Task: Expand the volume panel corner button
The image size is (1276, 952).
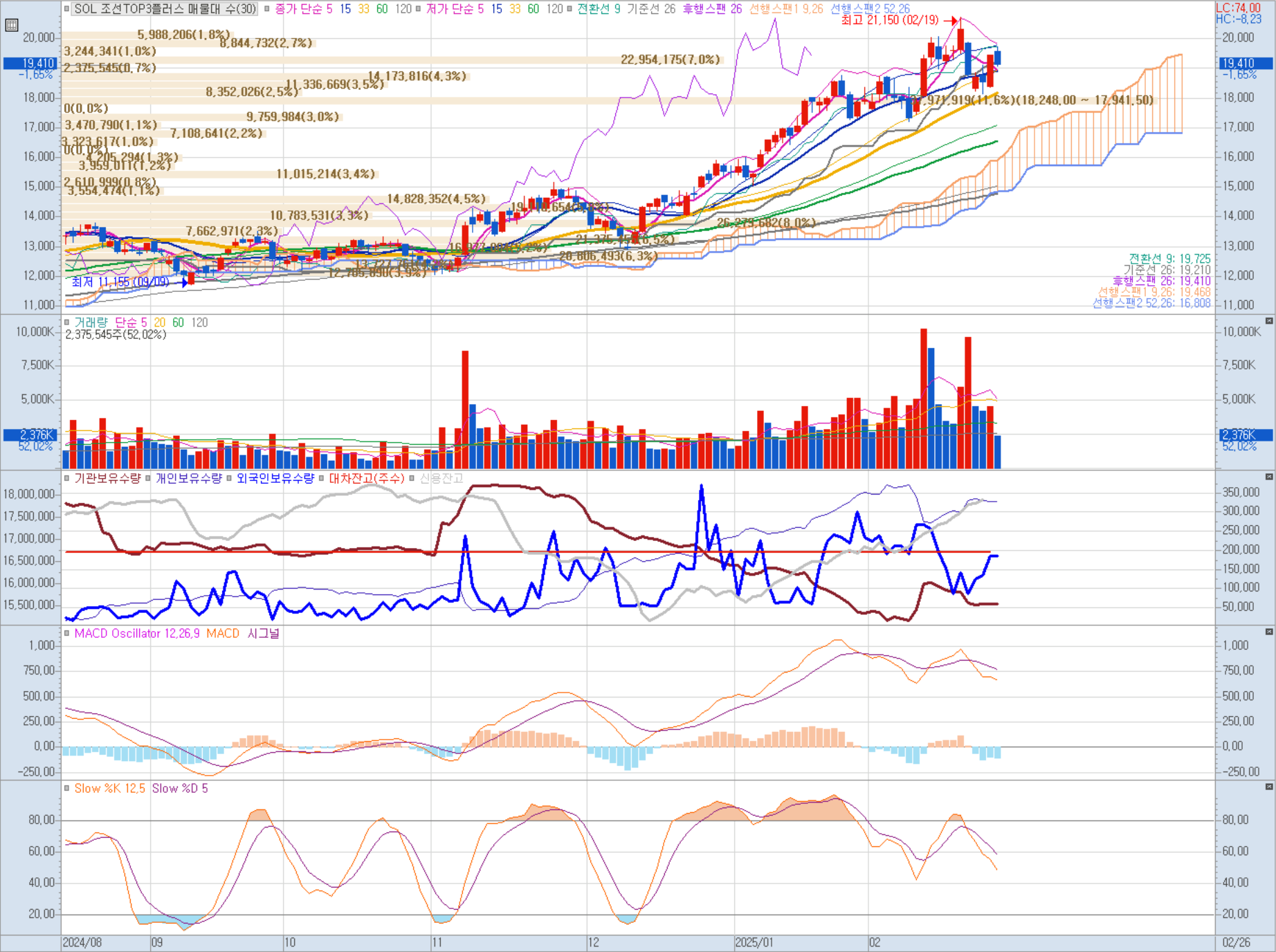Action: pos(1269,321)
